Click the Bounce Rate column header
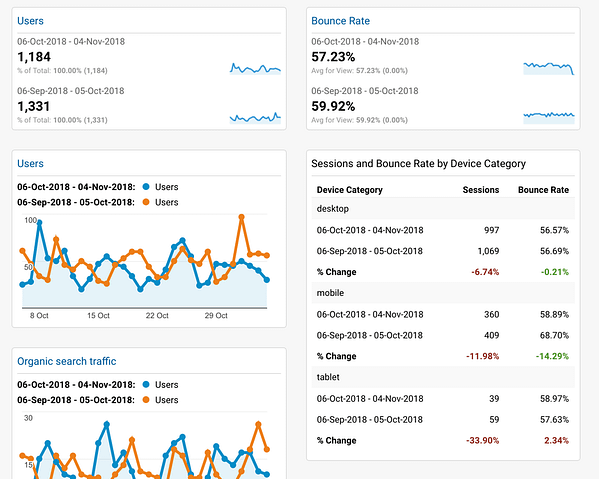 pyautogui.click(x=543, y=190)
